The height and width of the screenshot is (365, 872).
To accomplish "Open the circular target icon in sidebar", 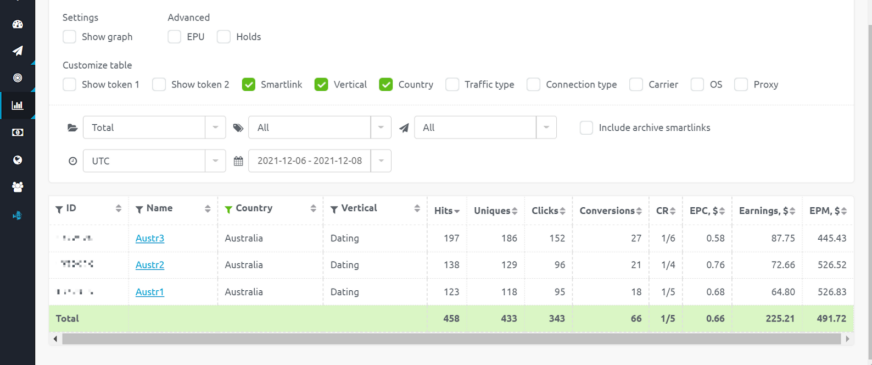I will [x=17, y=78].
